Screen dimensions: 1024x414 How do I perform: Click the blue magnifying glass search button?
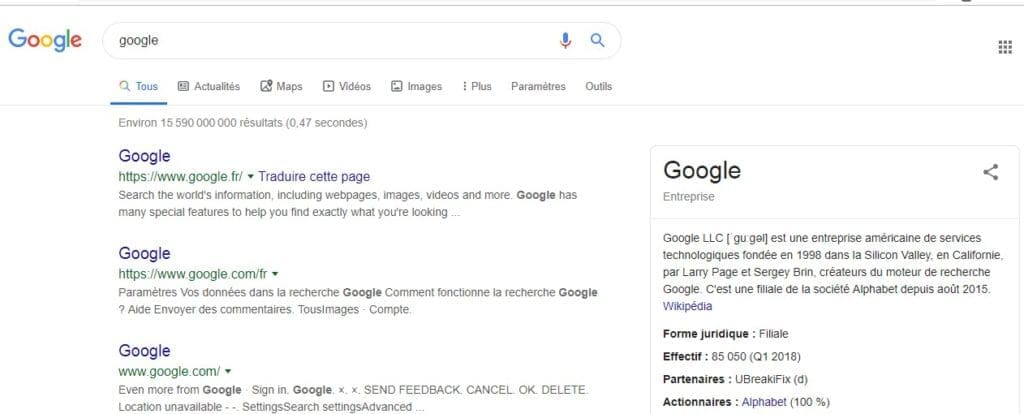pos(597,40)
